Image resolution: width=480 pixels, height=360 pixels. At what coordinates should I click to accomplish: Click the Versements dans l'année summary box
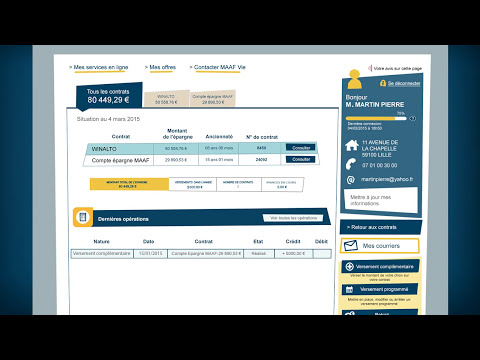tap(193, 184)
